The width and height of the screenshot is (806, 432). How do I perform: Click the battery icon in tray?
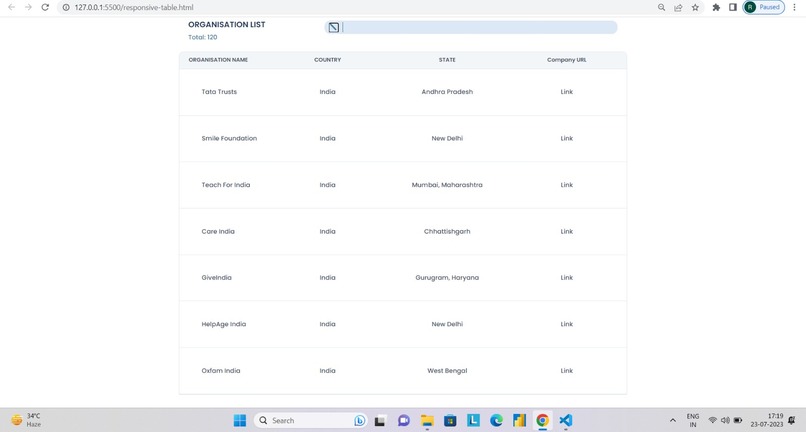[738, 420]
